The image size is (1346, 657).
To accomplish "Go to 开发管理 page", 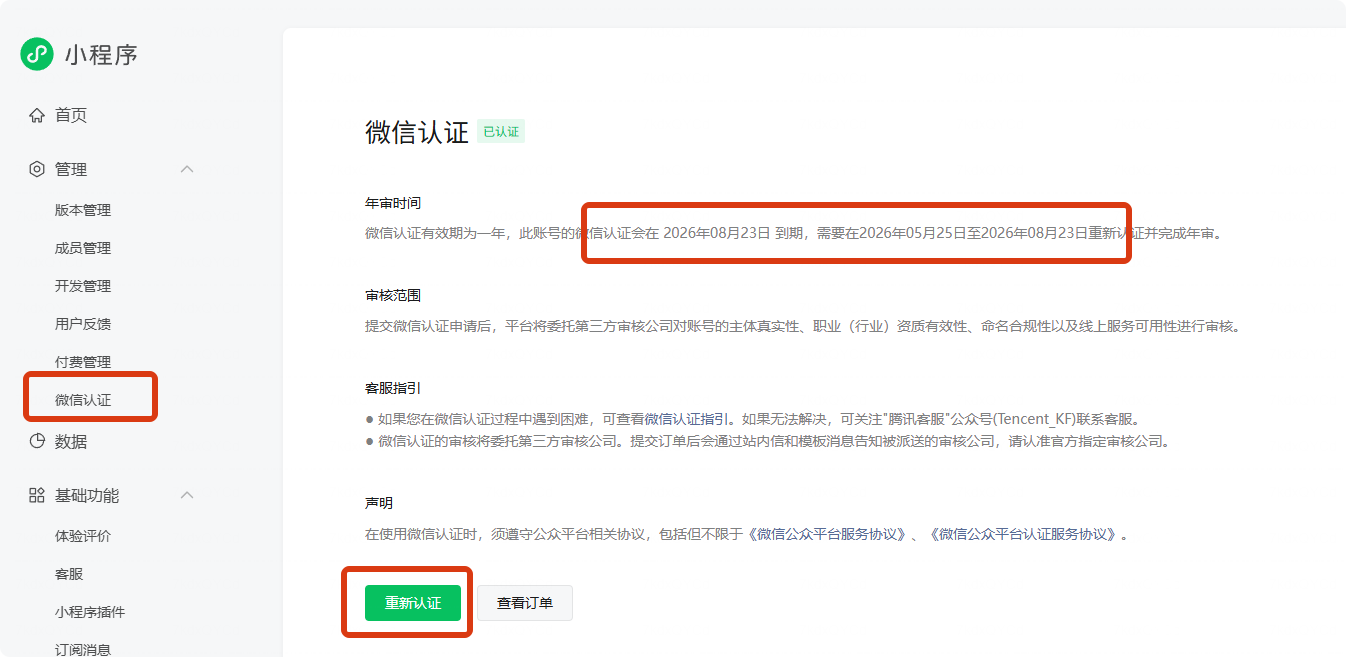I will pyautogui.click(x=83, y=286).
